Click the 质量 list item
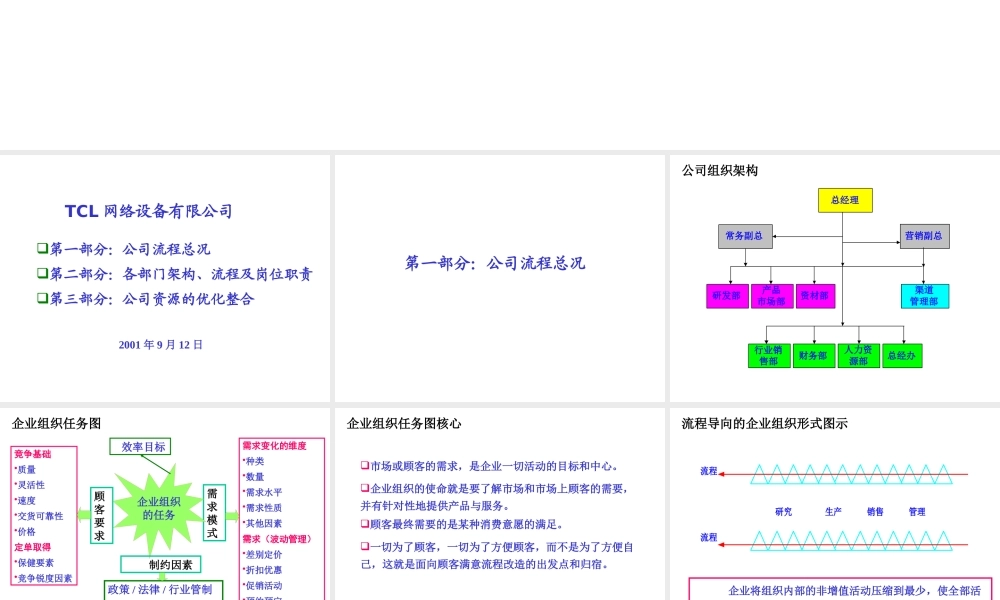This screenshot has height=600, width=1000. pyautogui.click(x=26, y=470)
